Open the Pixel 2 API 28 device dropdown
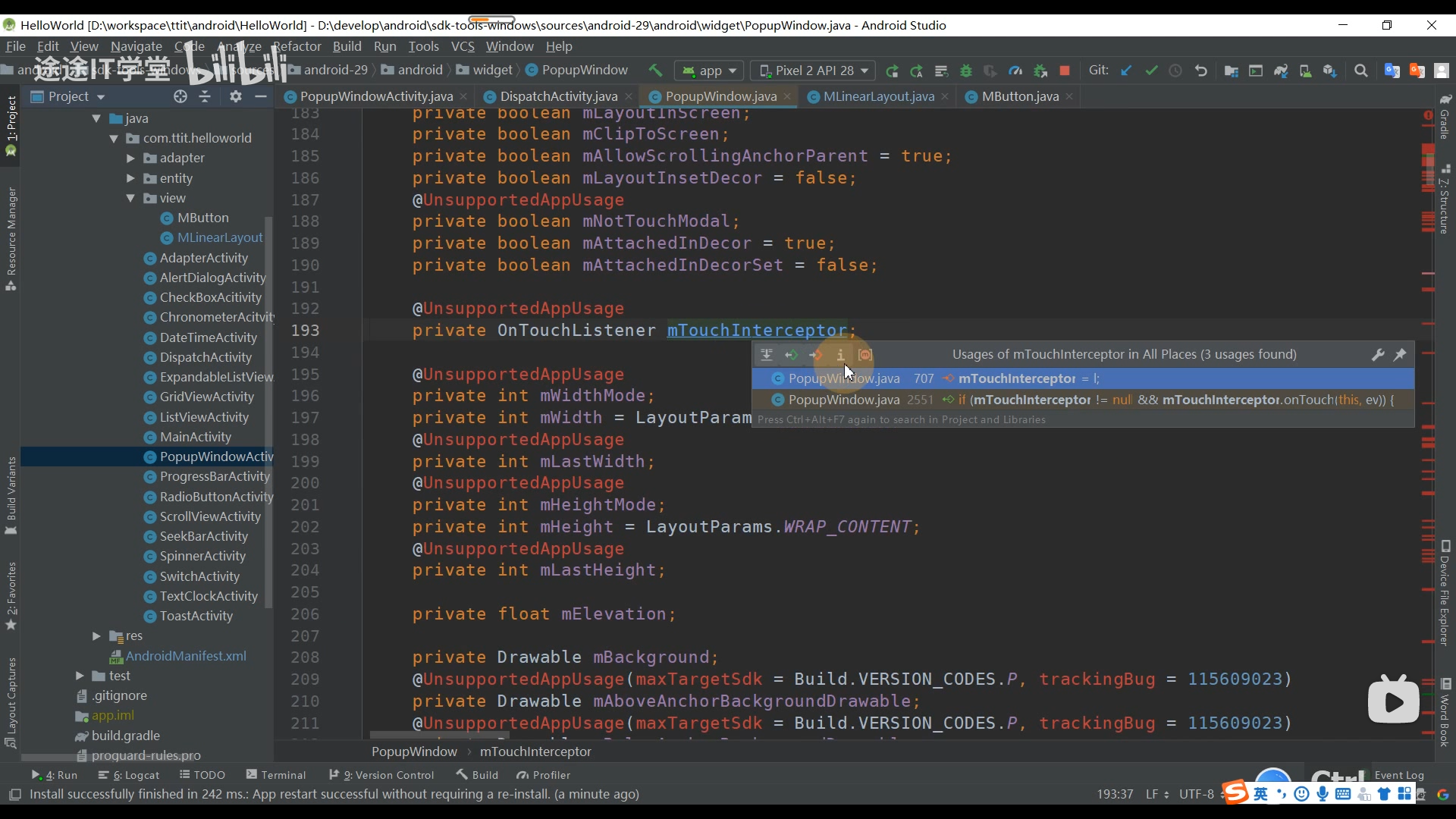1456x819 pixels. click(x=813, y=71)
